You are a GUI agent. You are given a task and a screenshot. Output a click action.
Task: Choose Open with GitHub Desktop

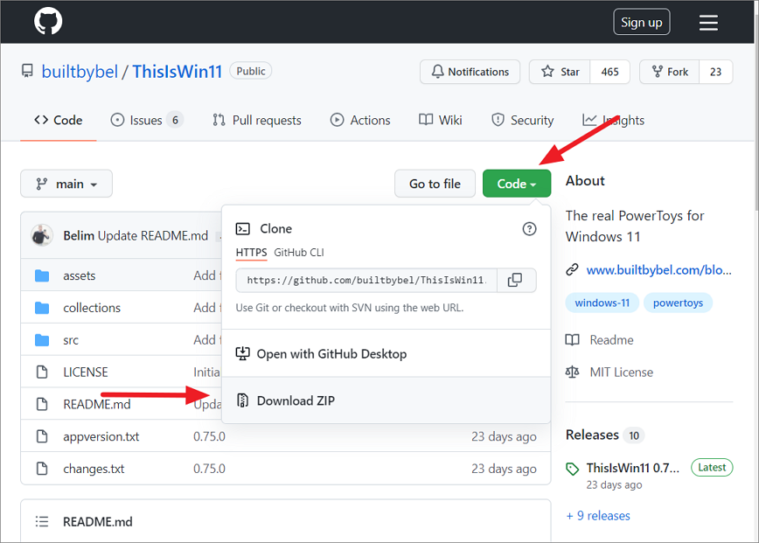coord(386,354)
